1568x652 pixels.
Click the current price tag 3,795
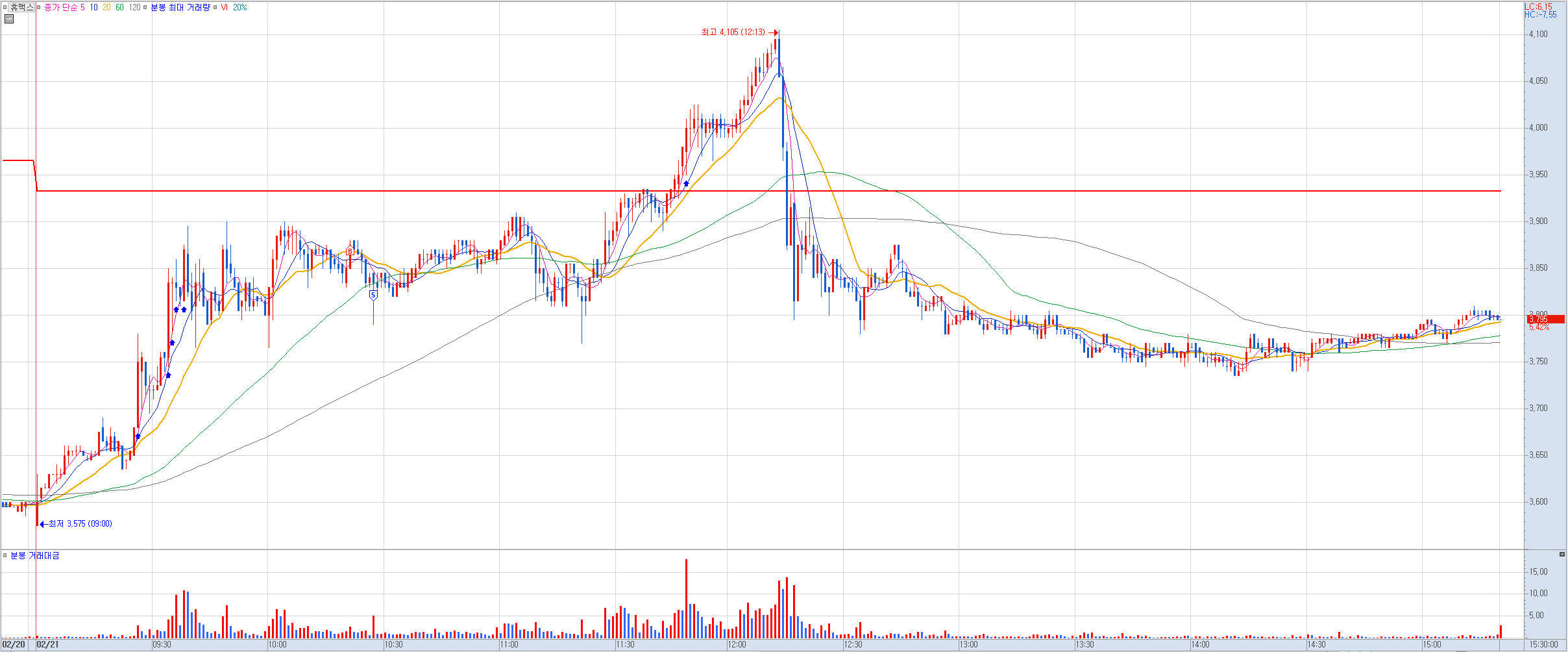pyautogui.click(x=1545, y=319)
